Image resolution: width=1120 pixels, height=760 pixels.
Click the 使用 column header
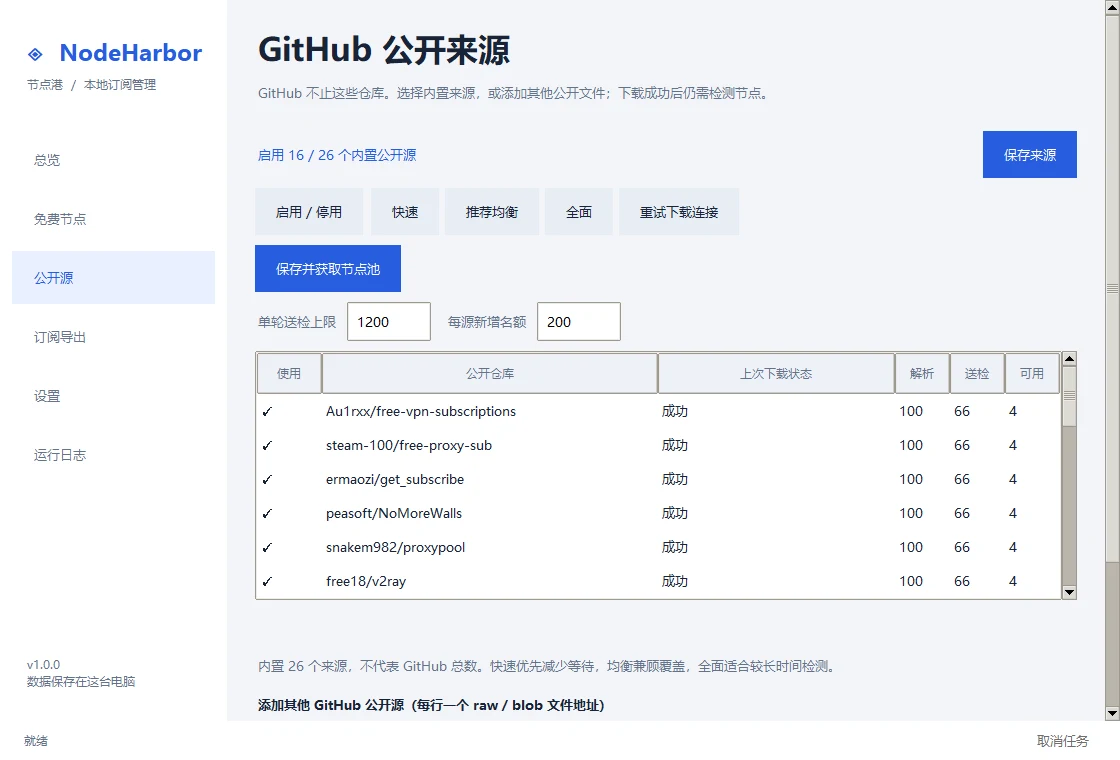click(x=289, y=374)
